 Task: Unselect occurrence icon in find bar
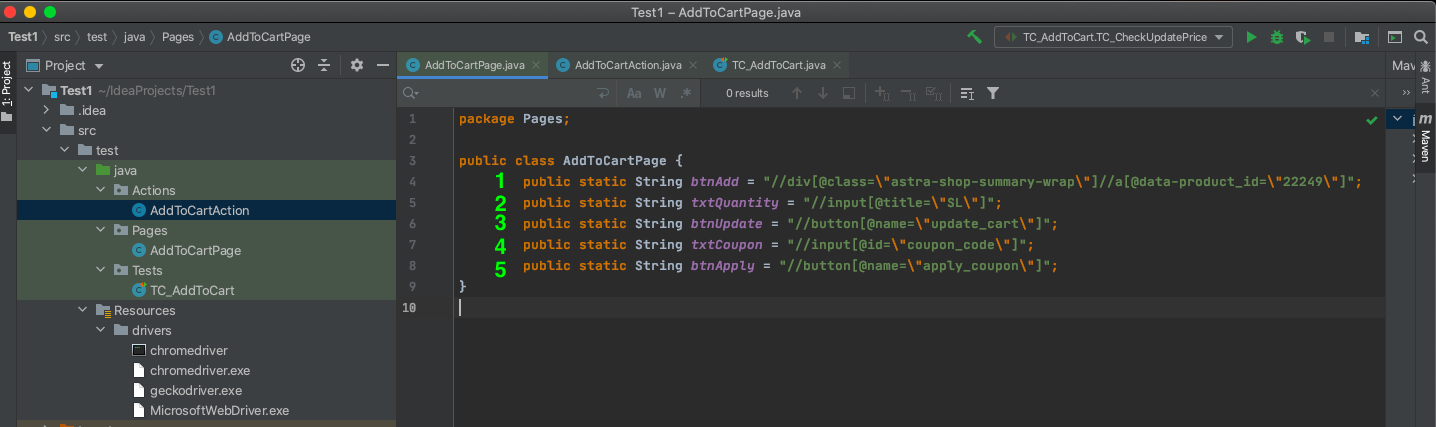click(908, 93)
